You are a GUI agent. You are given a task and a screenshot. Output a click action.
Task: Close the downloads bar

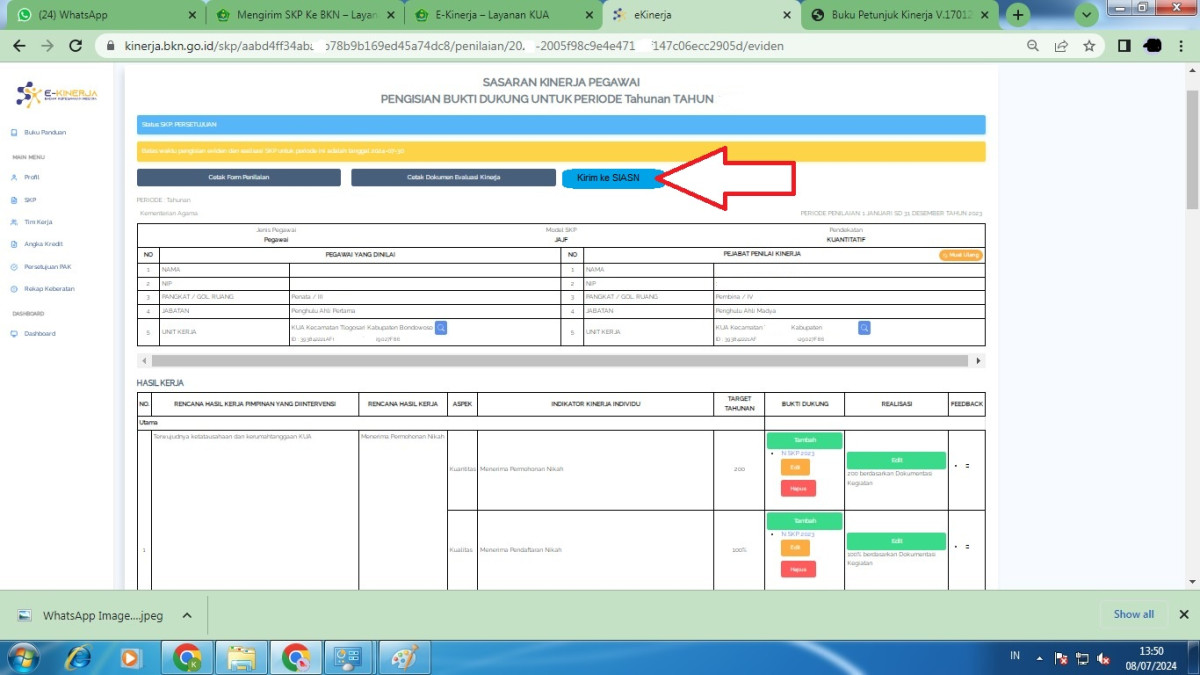click(x=1184, y=615)
